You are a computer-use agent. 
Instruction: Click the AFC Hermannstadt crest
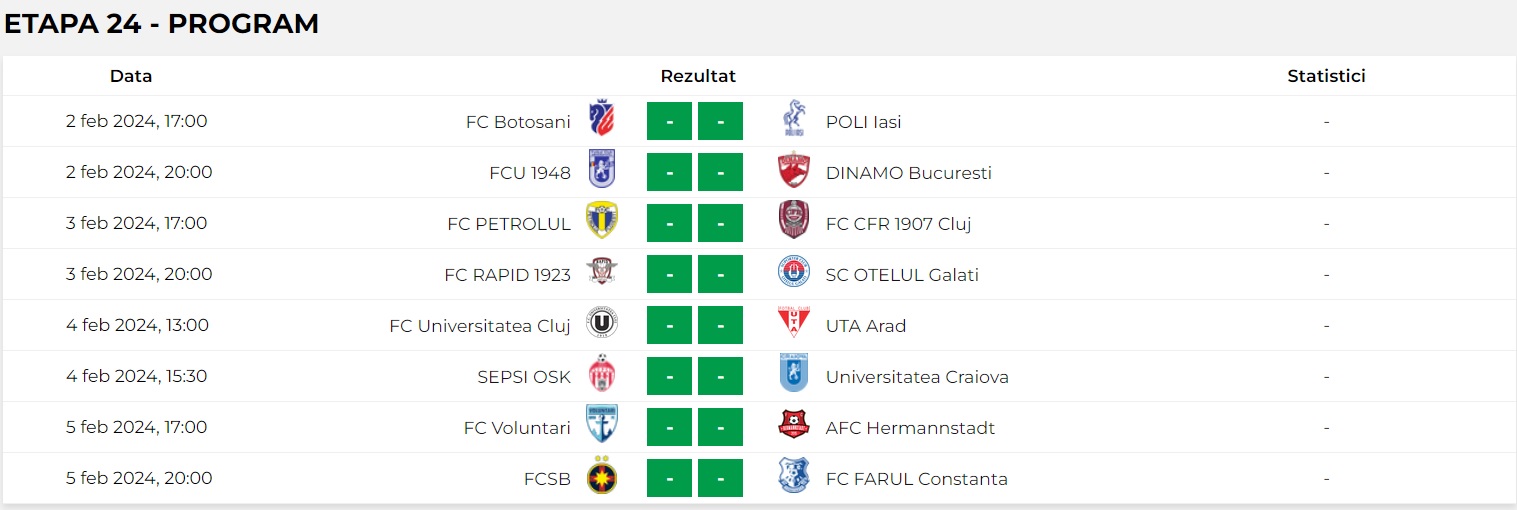click(793, 427)
